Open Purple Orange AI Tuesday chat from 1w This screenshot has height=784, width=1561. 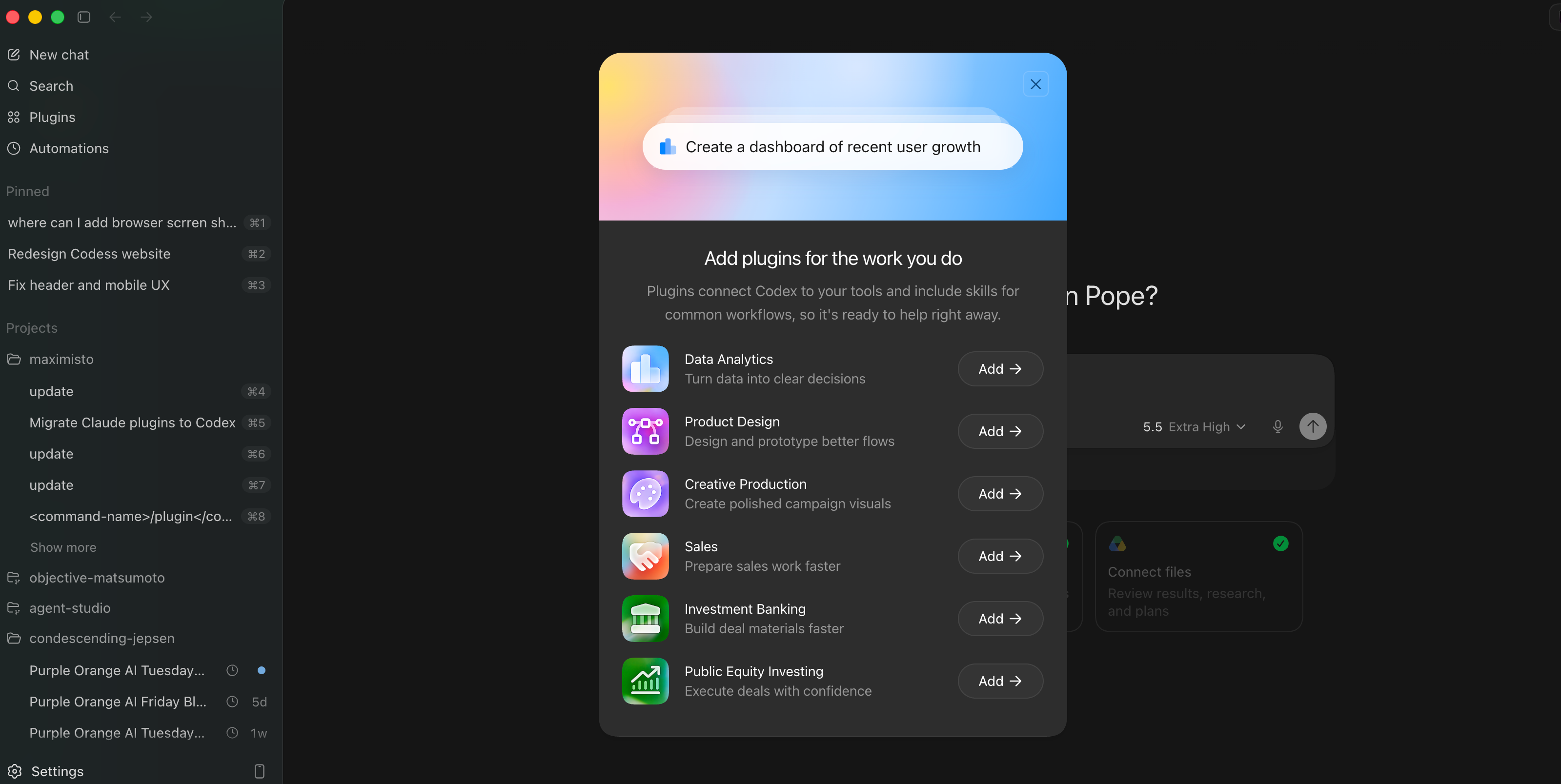click(139, 733)
